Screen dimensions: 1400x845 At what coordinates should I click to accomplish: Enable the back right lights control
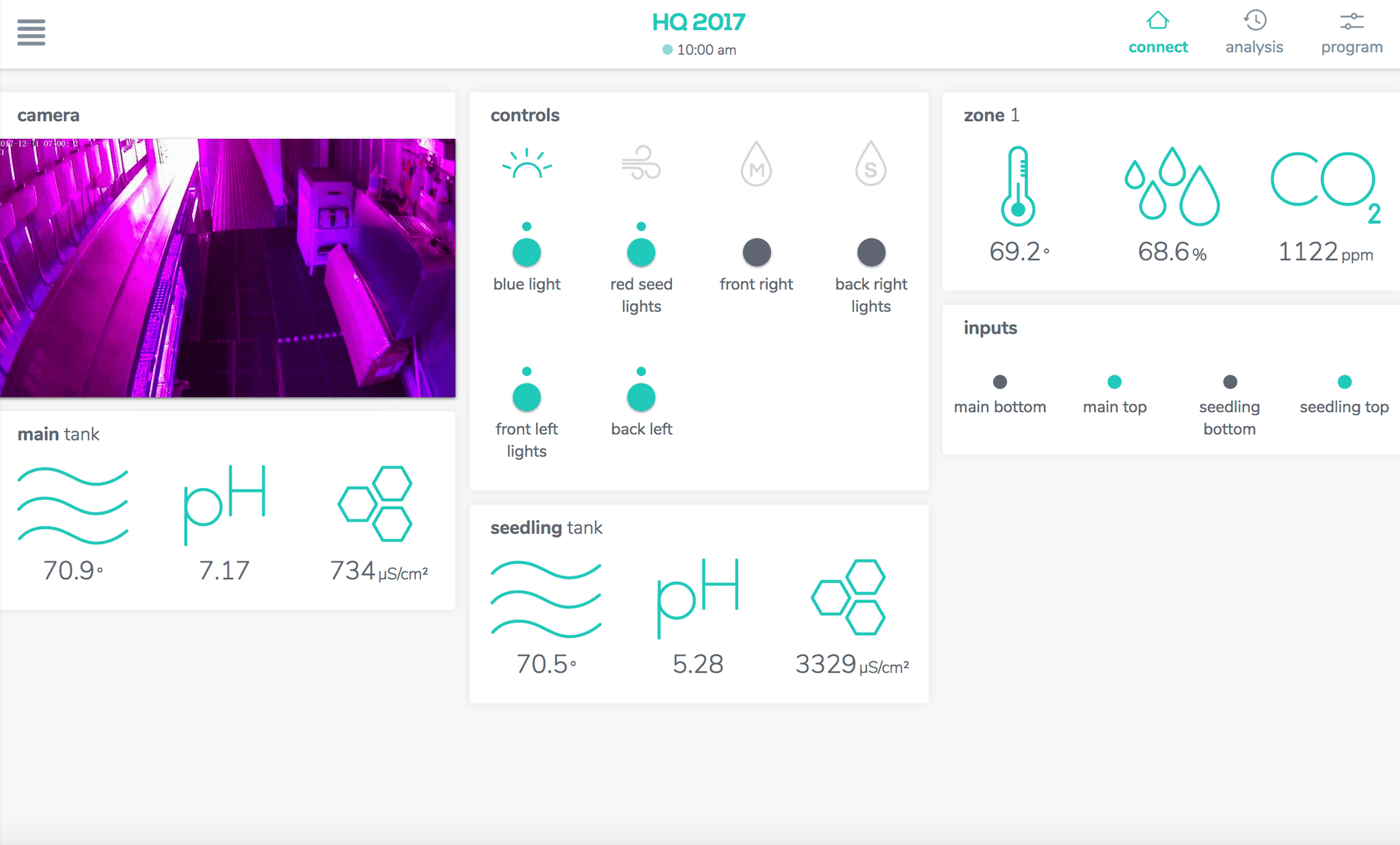[x=871, y=252]
